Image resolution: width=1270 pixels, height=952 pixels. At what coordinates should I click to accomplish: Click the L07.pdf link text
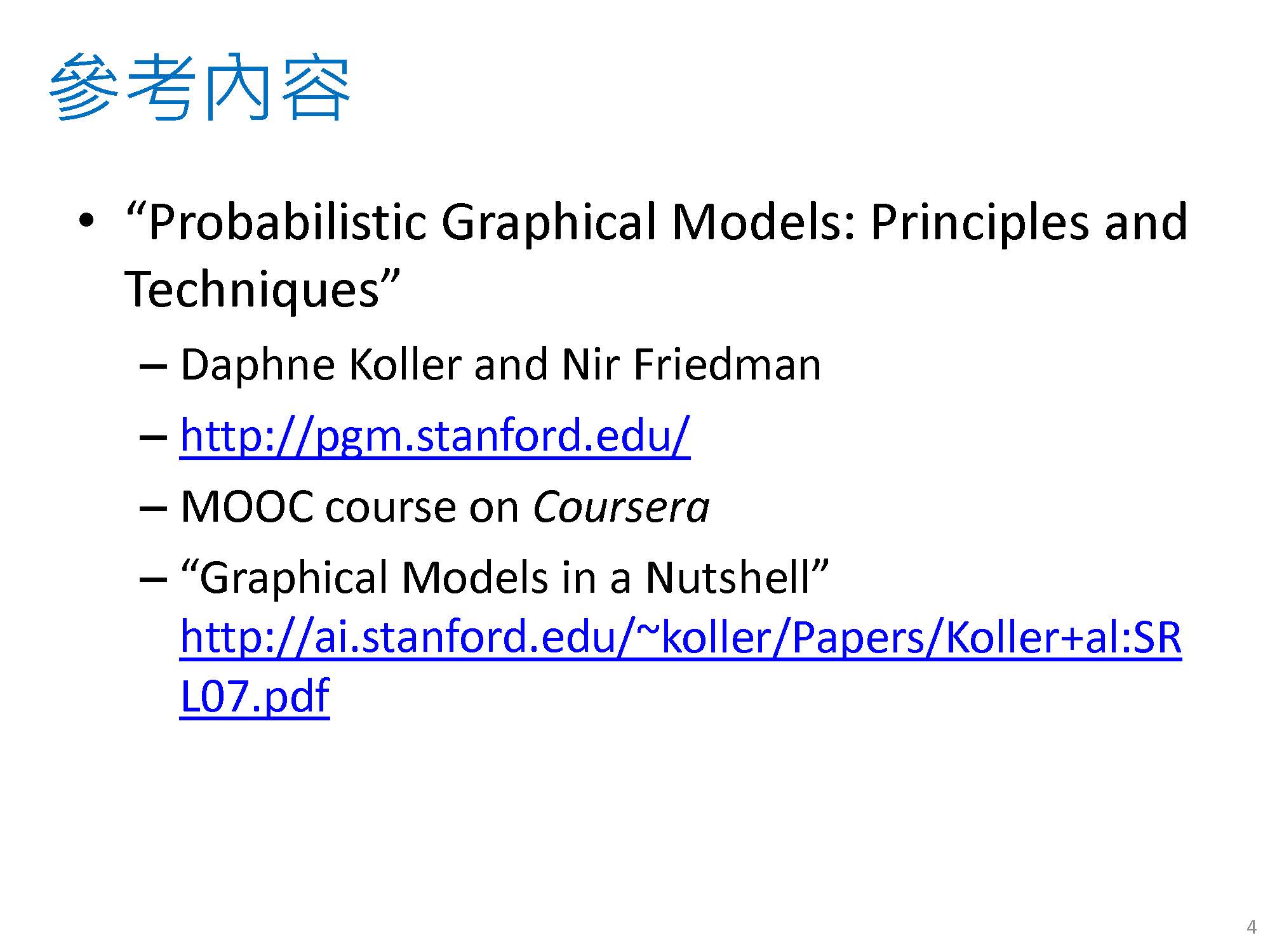[255, 696]
